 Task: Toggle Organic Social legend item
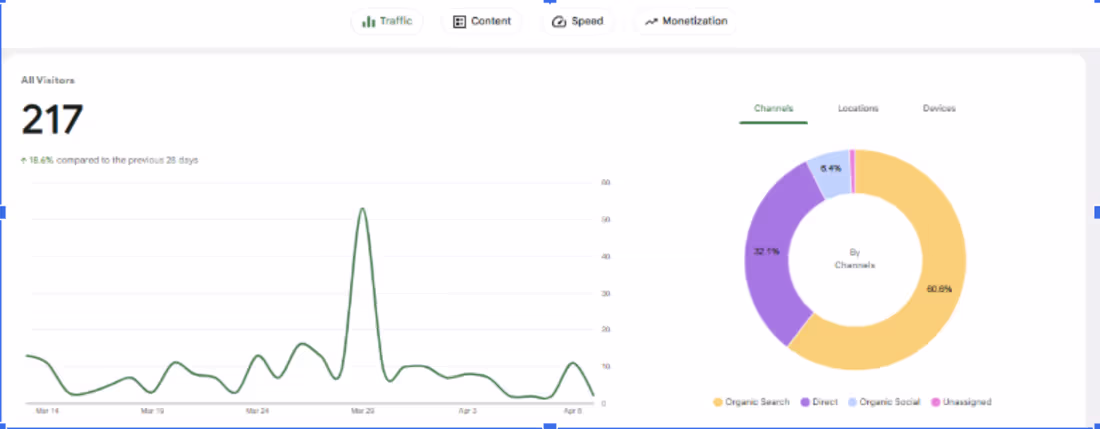click(883, 402)
